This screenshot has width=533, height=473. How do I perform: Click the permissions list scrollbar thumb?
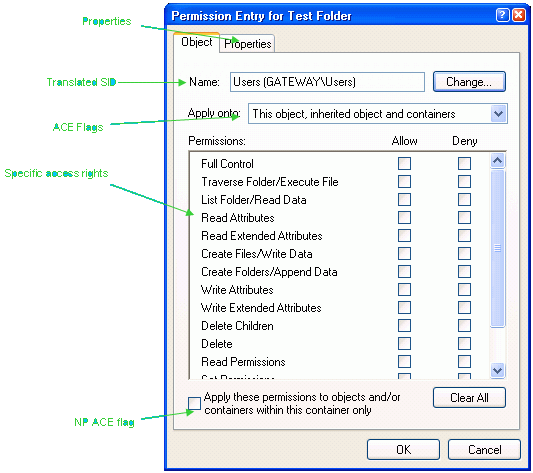tap(498, 248)
